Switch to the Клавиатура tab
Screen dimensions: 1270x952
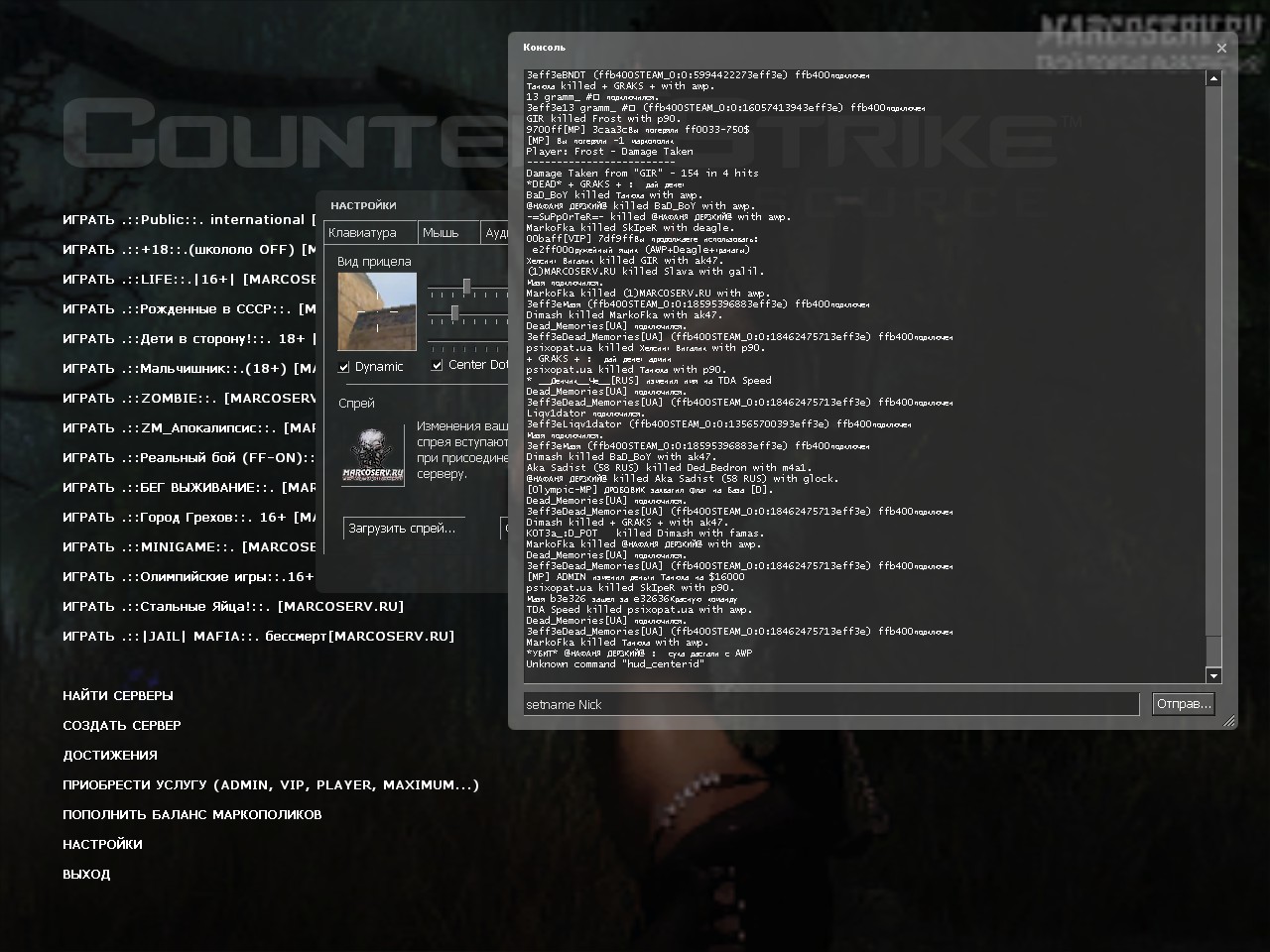(x=362, y=233)
